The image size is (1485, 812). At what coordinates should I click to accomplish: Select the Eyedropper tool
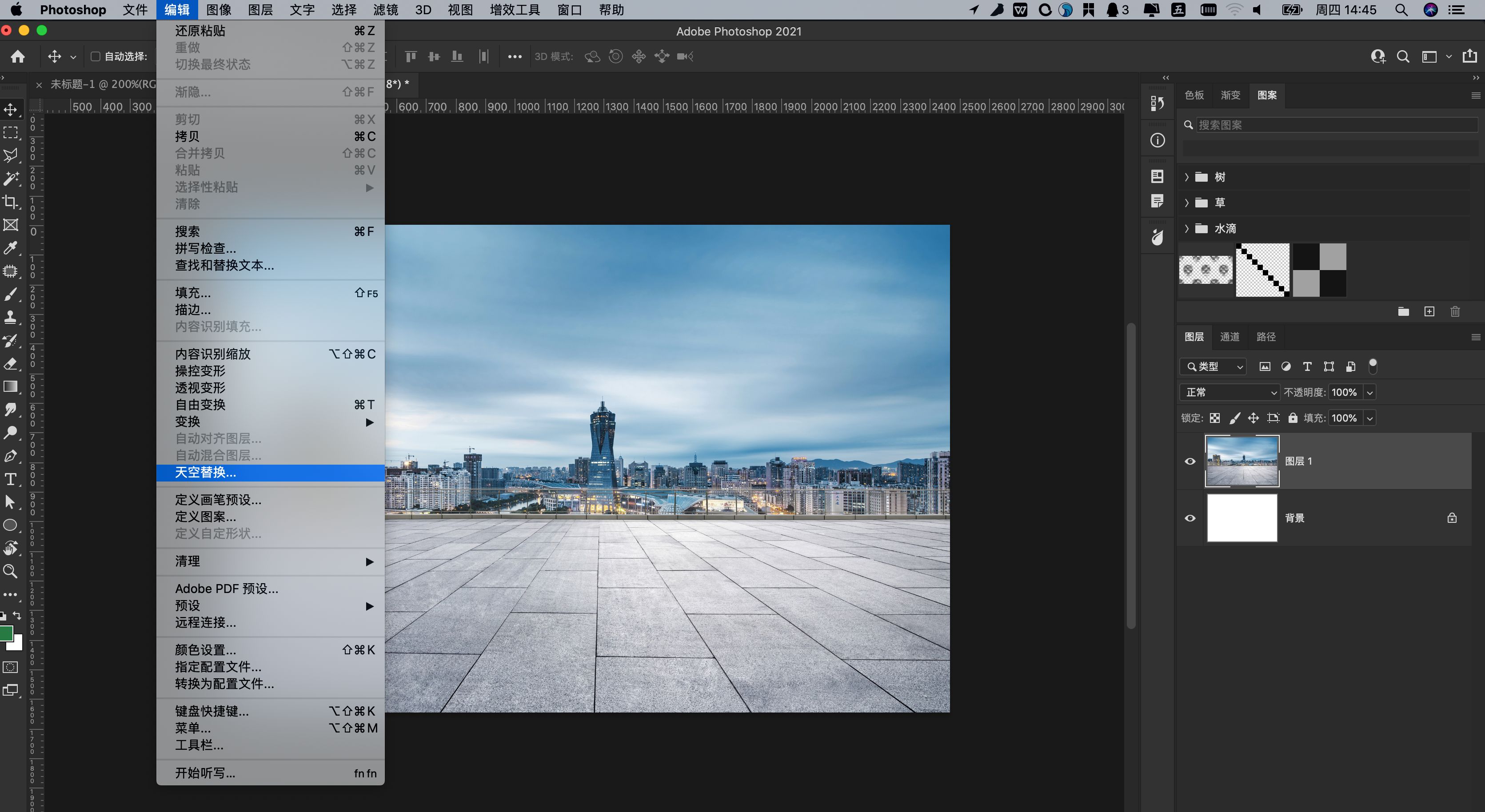[10, 248]
